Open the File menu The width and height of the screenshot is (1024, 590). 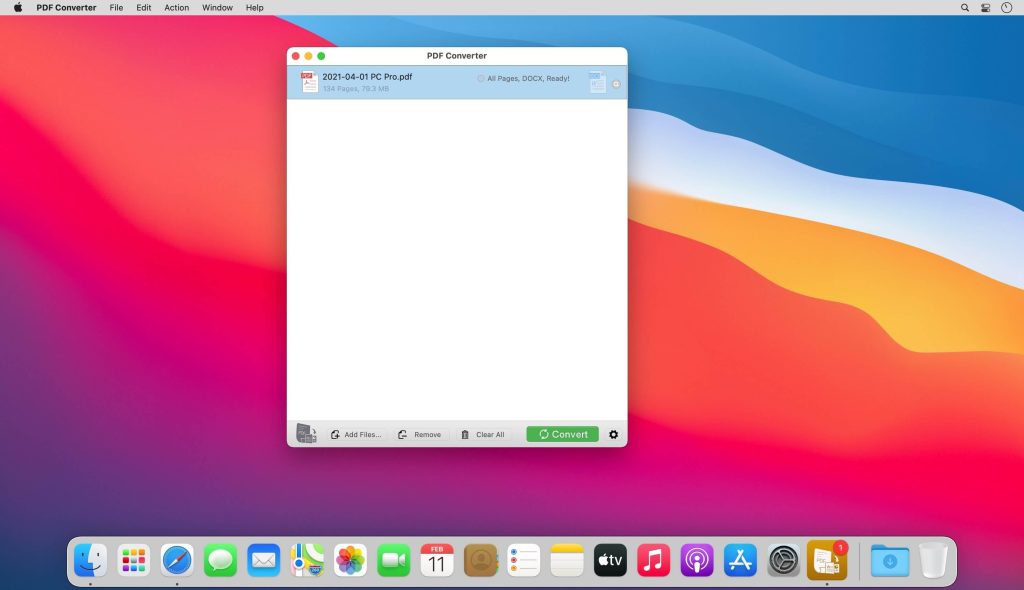116,7
